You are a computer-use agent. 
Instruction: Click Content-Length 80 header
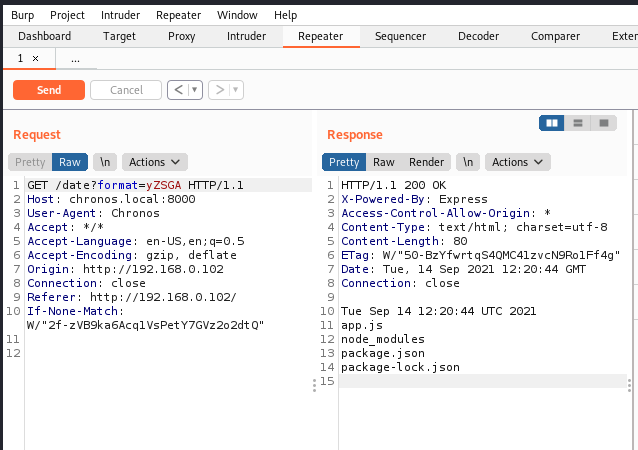pyautogui.click(x=404, y=241)
